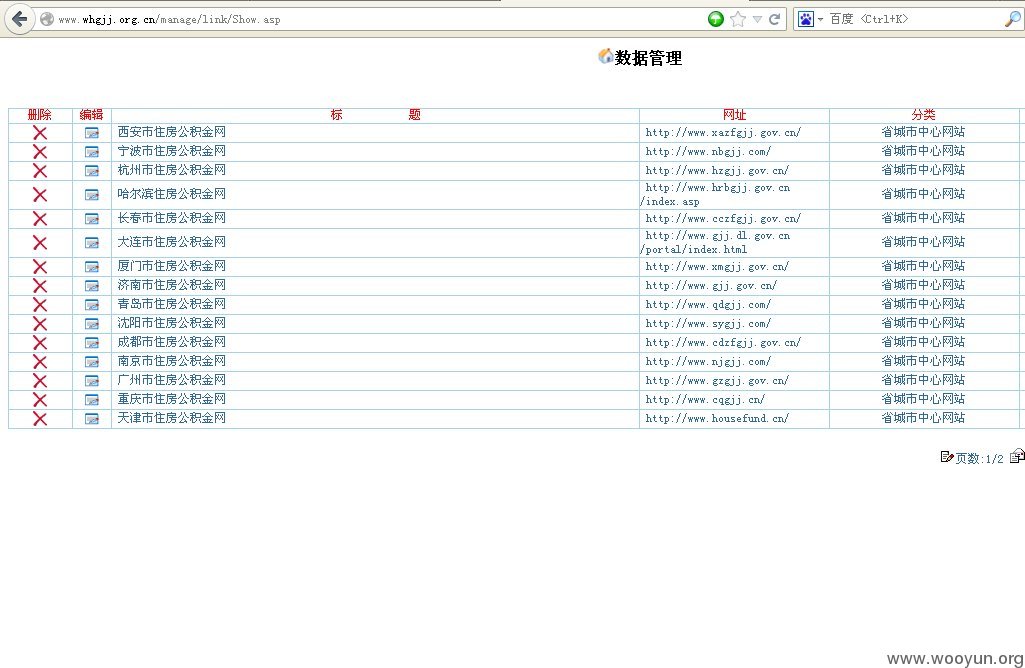Delete the 厦门市住房公积金网 entry
Viewport: 1025px width, 668px height.
pos(40,267)
